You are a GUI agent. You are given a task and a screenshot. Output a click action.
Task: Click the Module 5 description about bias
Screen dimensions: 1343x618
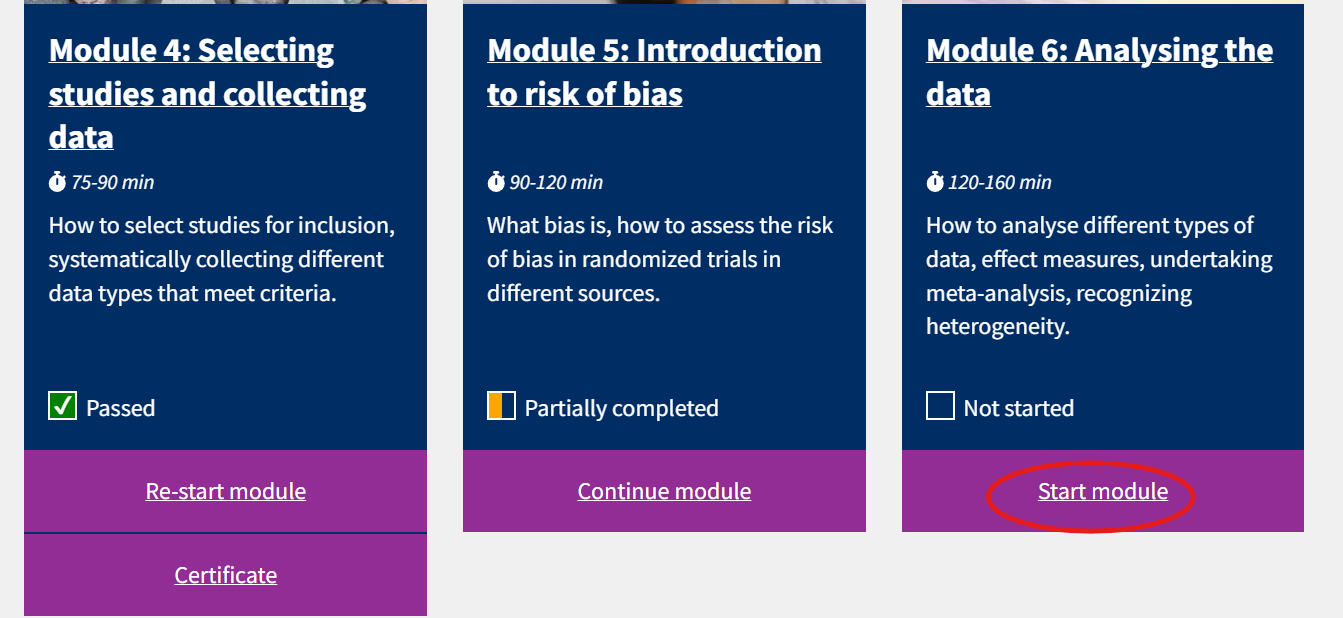click(661, 259)
